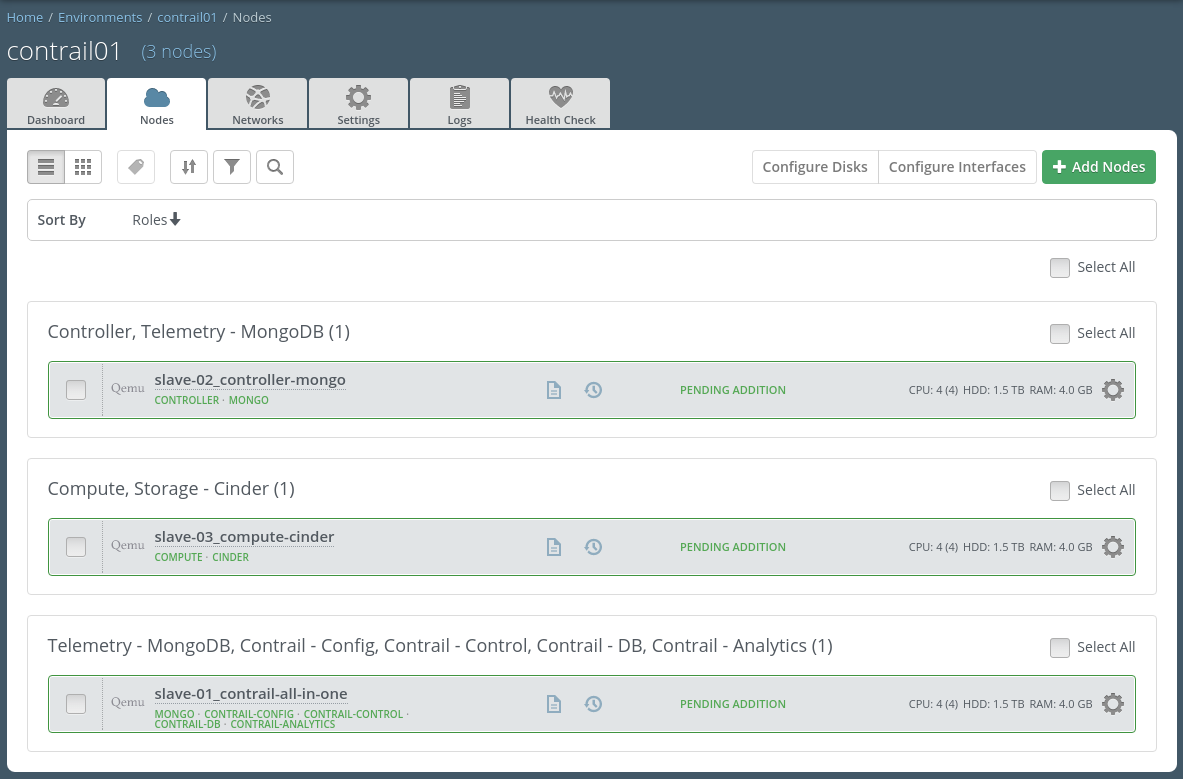Open the Networks tab
1183x779 pixels.
pyautogui.click(x=257, y=104)
